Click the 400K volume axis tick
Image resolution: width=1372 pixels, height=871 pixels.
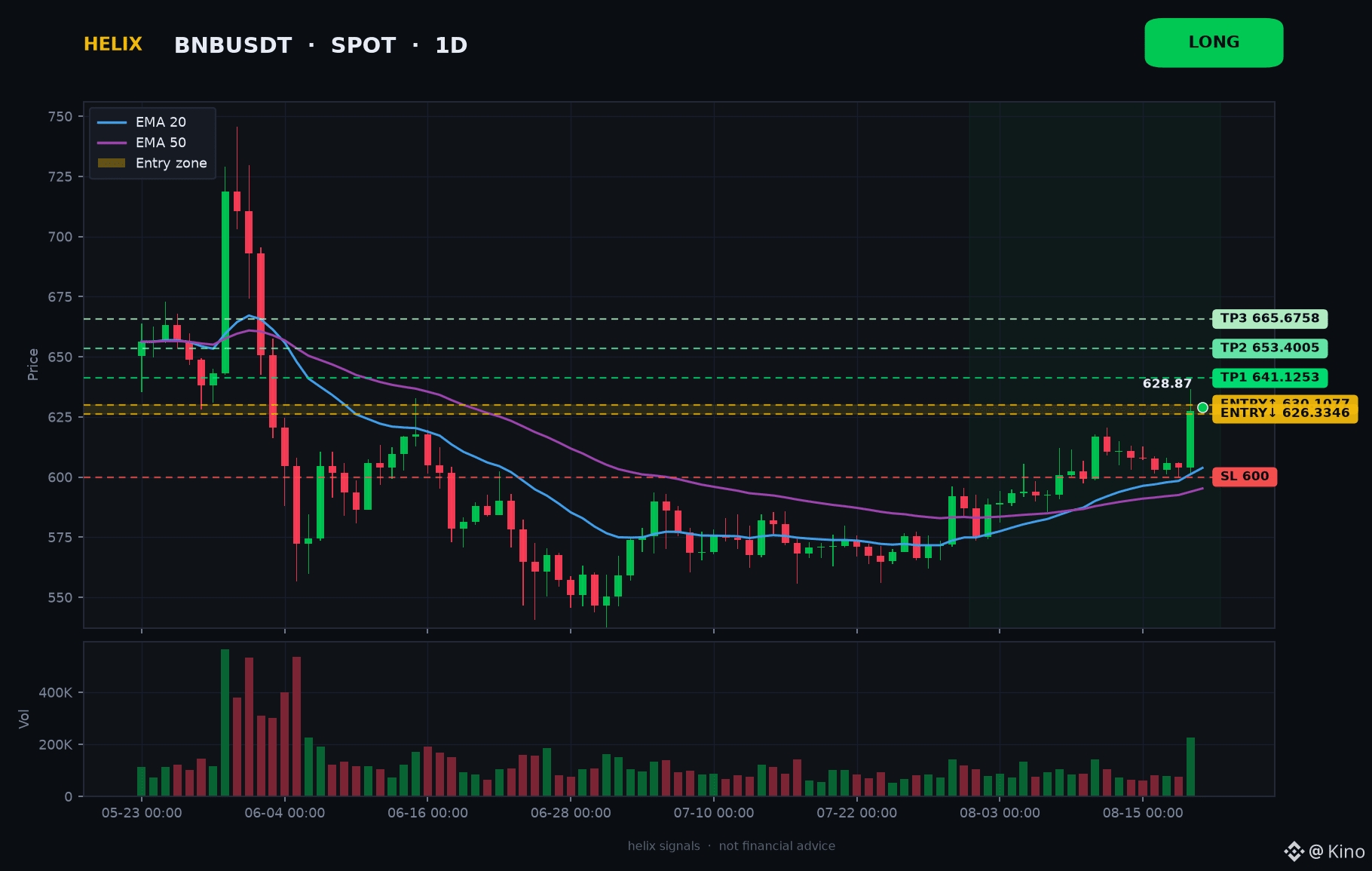(x=56, y=692)
